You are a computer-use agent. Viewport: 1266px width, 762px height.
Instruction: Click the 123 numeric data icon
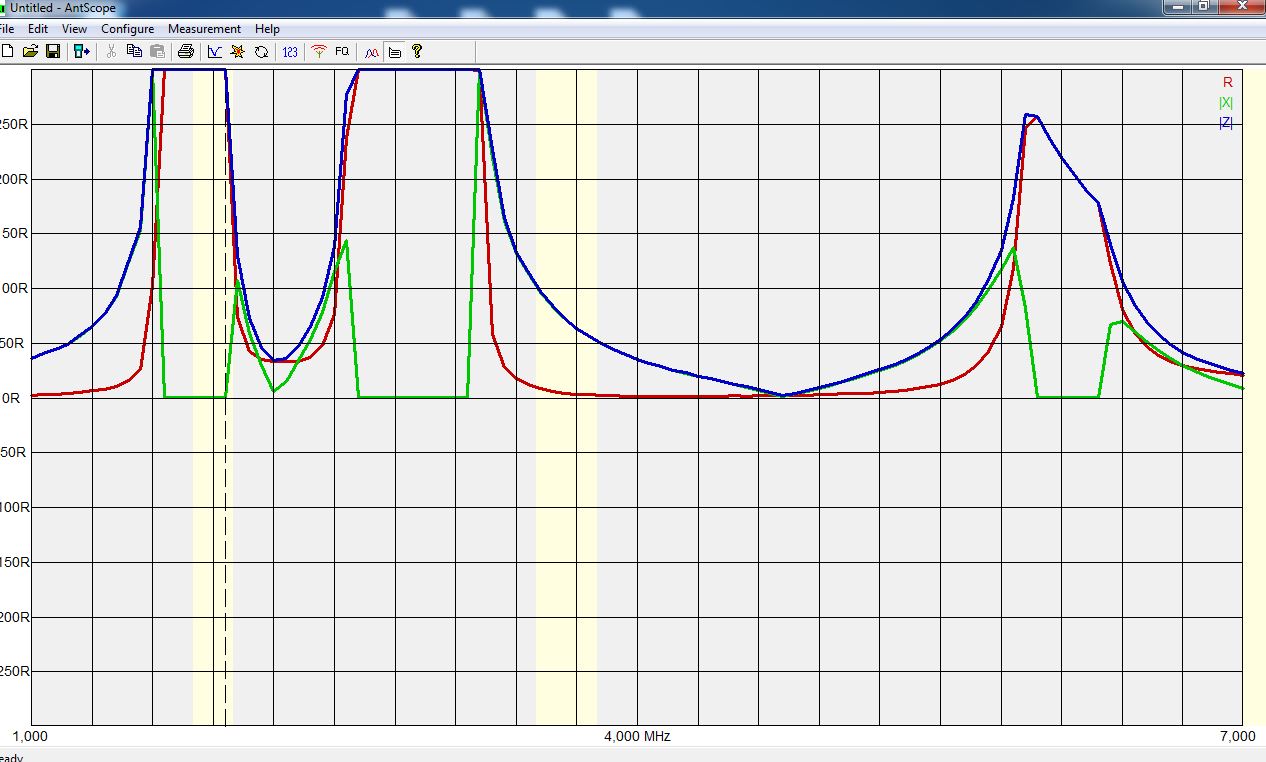pos(290,51)
